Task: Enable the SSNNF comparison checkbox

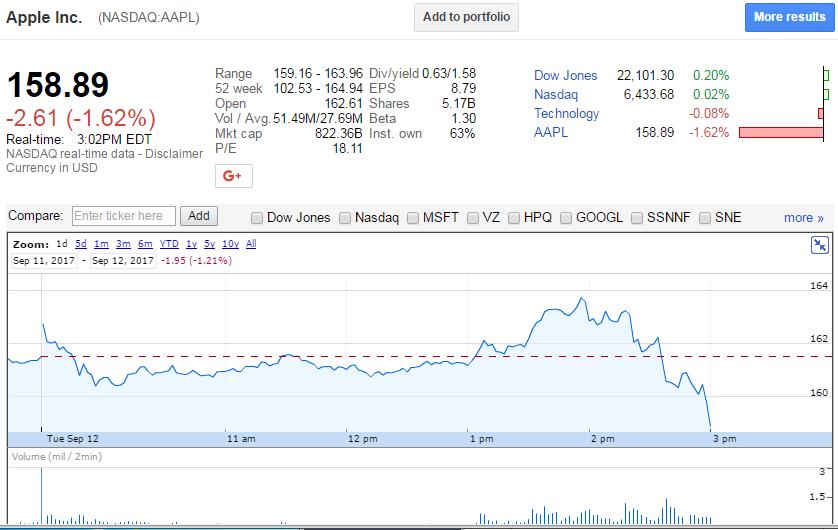Action: coord(637,218)
